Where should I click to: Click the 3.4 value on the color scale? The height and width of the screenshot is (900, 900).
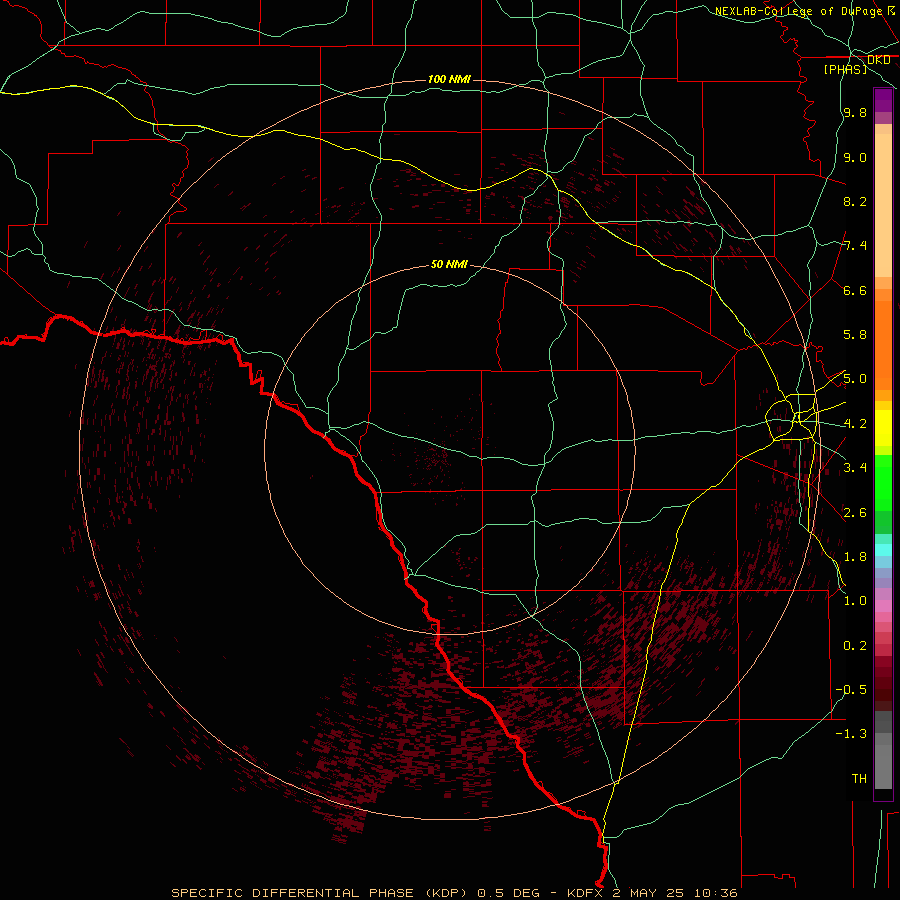[855, 468]
